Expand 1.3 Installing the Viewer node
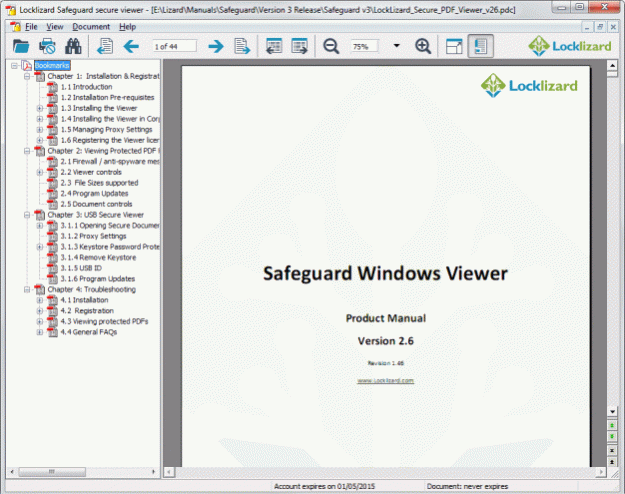Screen dimensions: 625x494 tap(40, 108)
